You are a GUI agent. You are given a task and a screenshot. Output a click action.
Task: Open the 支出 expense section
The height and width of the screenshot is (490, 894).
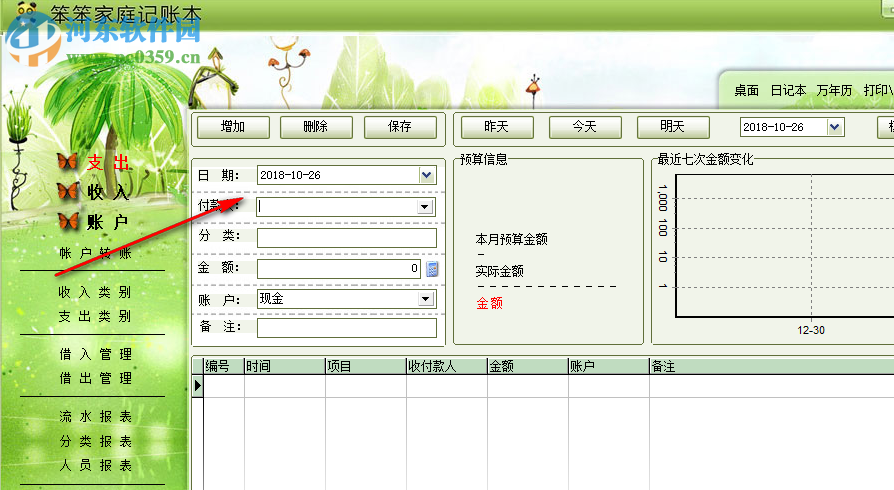click(108, 163)
